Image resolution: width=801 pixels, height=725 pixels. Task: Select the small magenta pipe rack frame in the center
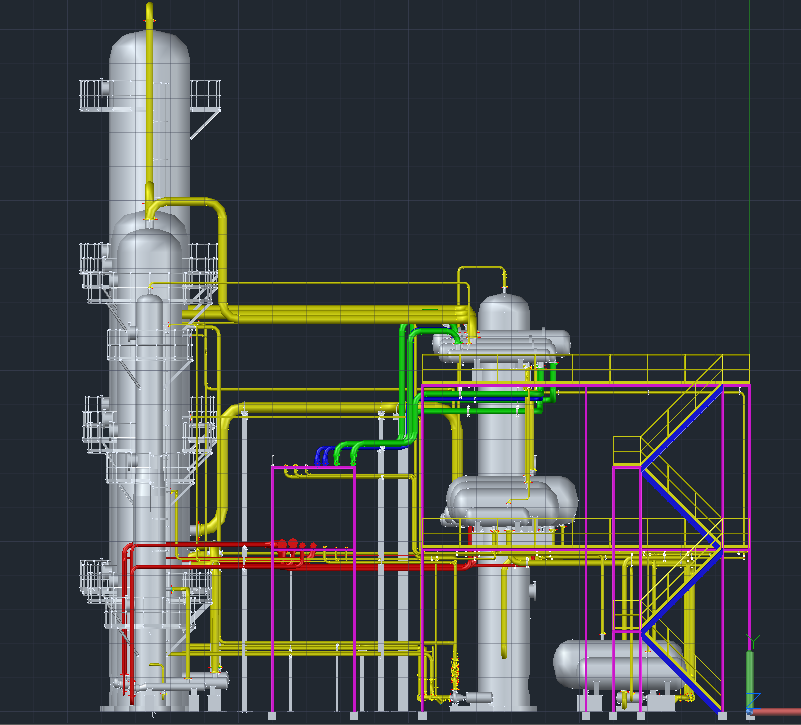coord(313,588)
